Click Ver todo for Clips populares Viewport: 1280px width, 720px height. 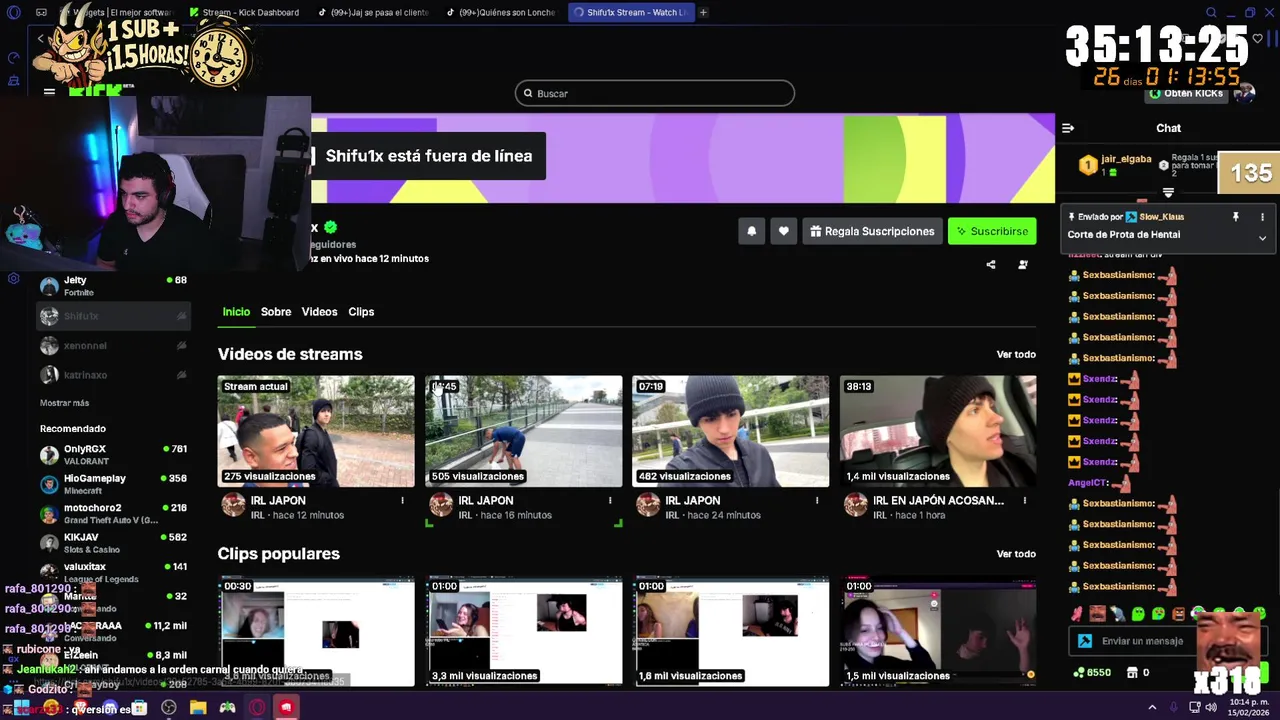[x=1016, y=554]
